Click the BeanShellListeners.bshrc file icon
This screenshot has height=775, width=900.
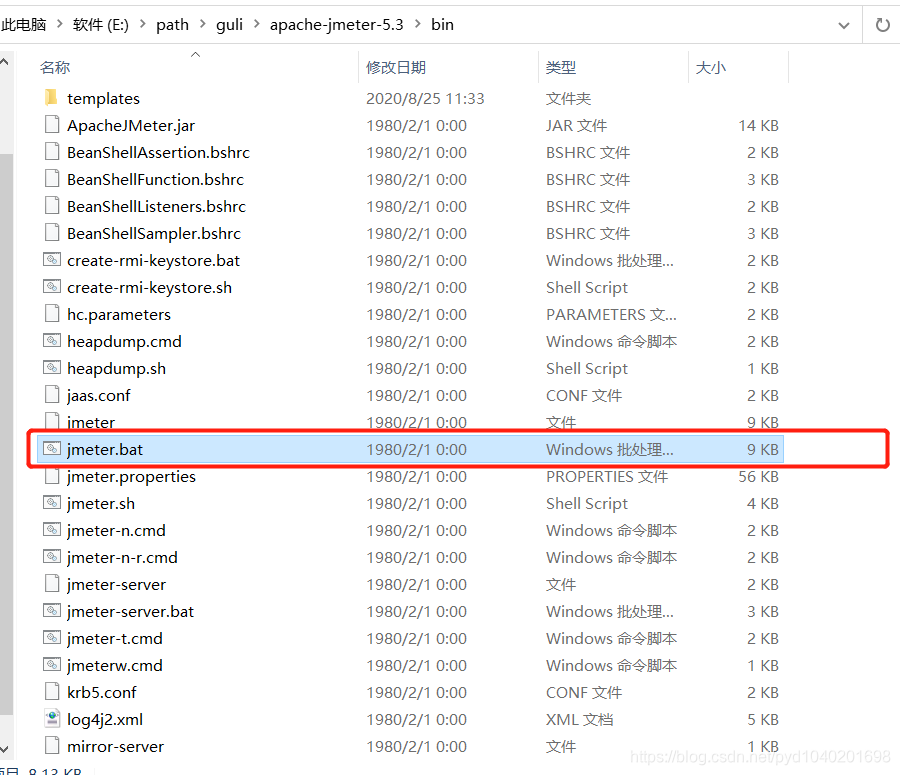tap(52, 206)
